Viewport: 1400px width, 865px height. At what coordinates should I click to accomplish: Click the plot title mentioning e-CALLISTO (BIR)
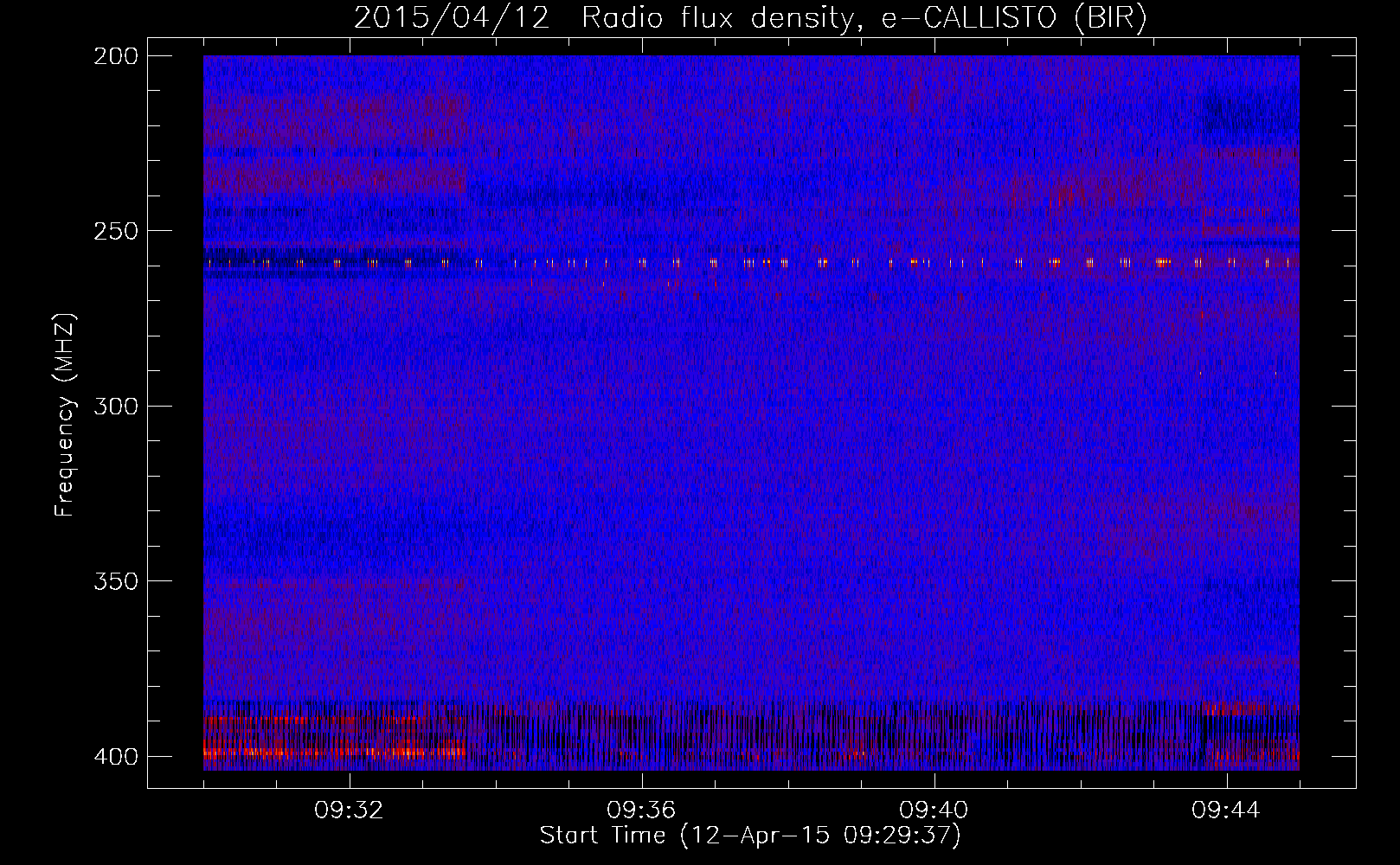pyautogui.click(x=750, y=18)
